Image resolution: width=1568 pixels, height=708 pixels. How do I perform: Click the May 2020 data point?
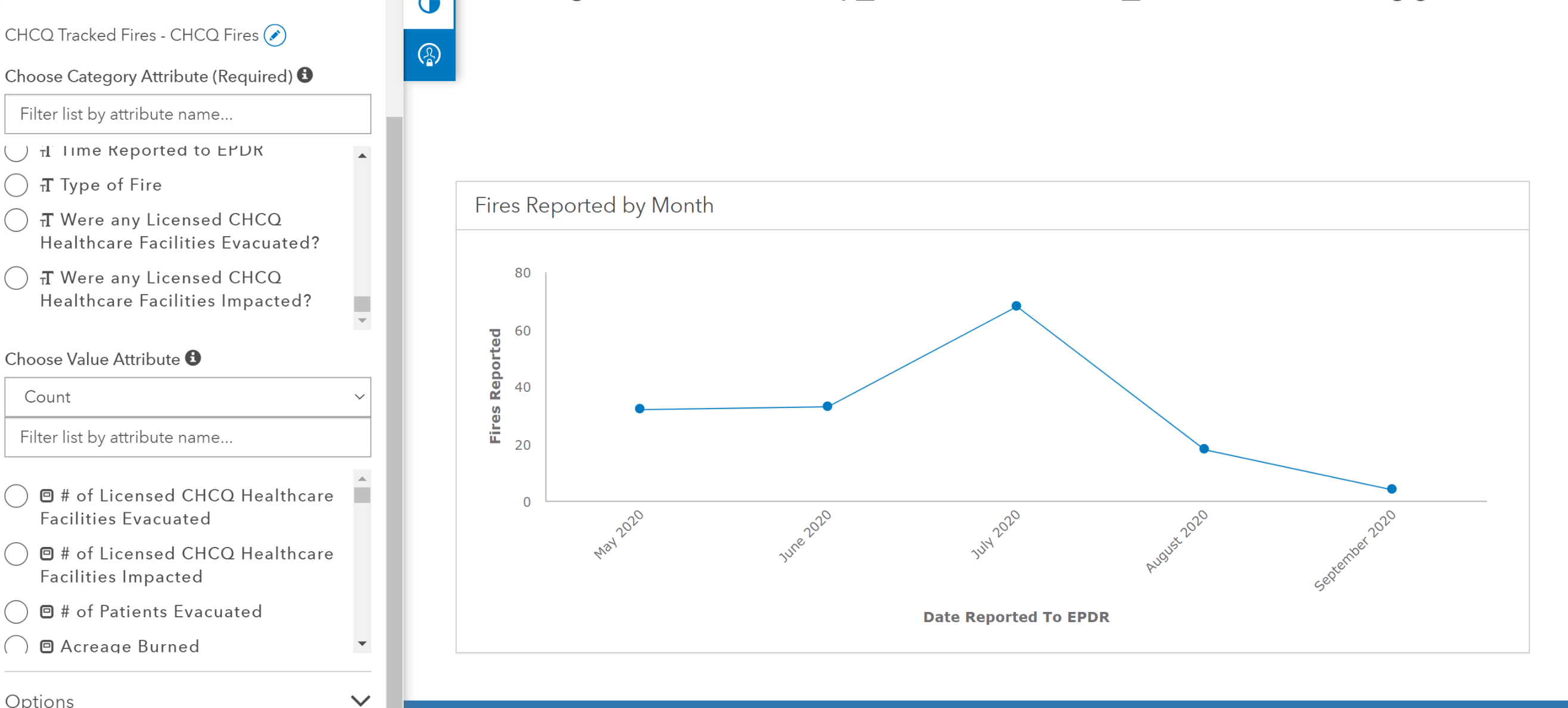639,409
